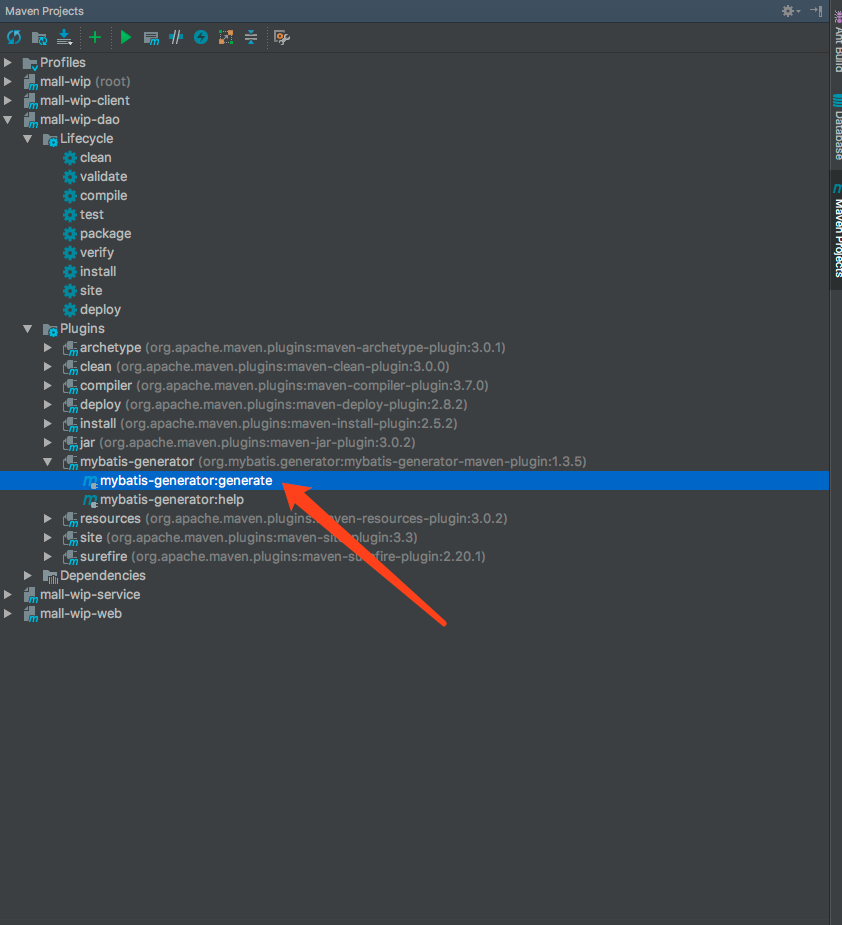842x925 pixels.
Task: Click the mall-wip-dao module icon
Action: (30, 120)
